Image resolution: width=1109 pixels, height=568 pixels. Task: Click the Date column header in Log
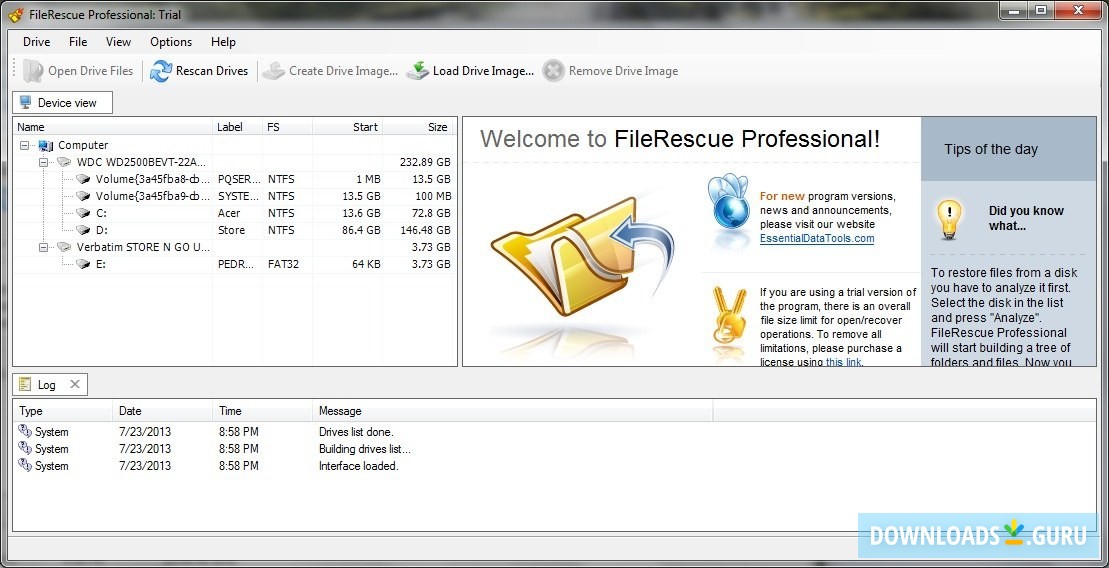tap(163, 411)
